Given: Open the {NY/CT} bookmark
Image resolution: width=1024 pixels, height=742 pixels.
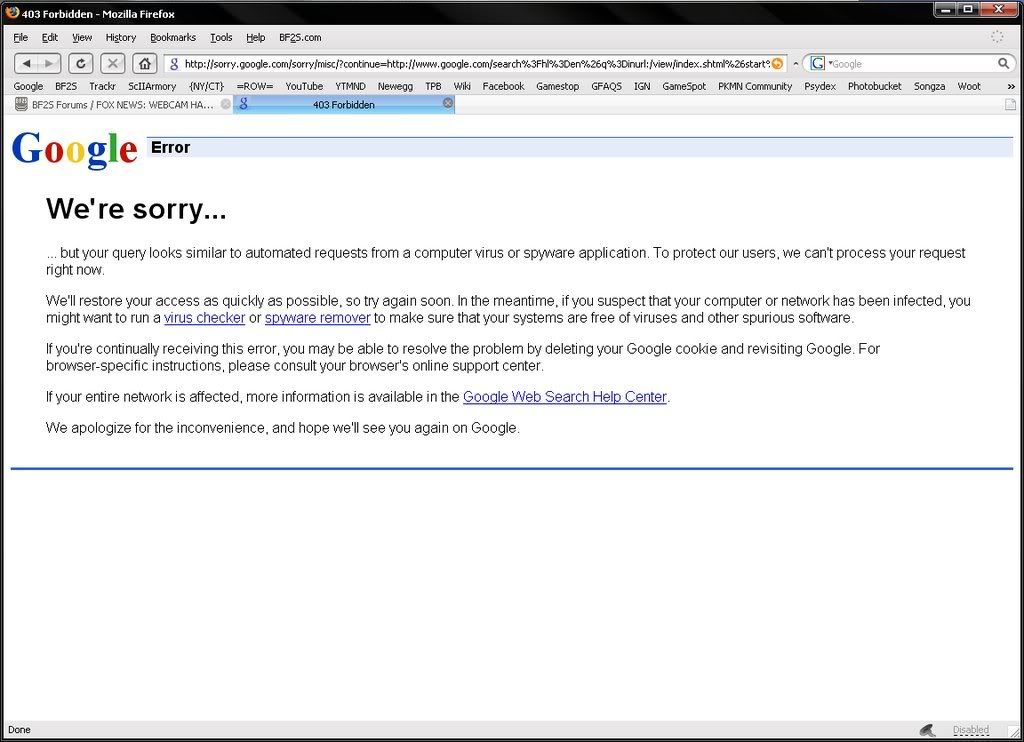Looking at the screenshot, I should tap(206, 86).
